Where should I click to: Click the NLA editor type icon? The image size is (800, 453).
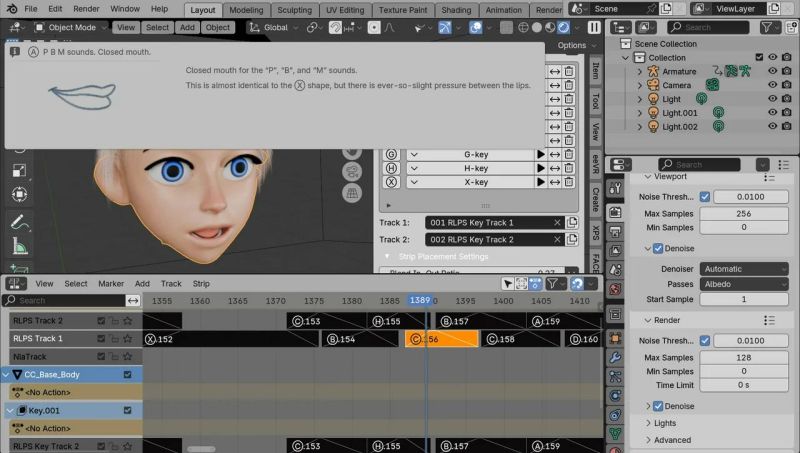click(14, 284)
